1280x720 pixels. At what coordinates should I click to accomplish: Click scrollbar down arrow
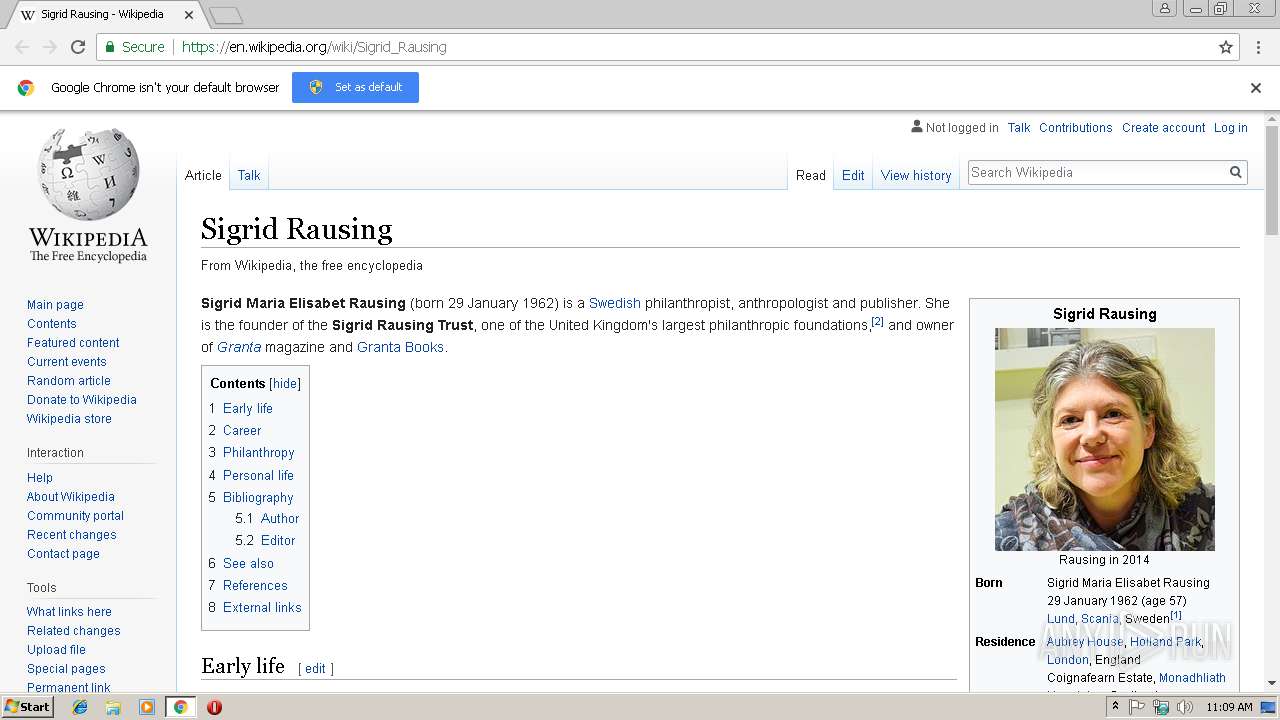click(1272, 683)
